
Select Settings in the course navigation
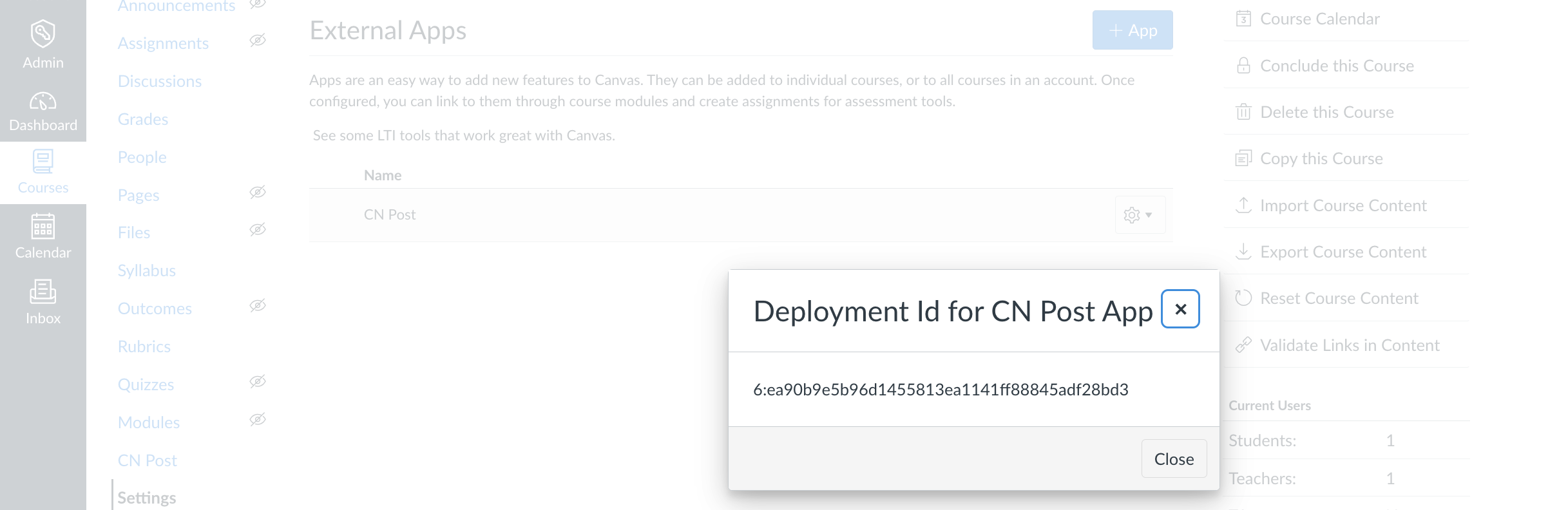click(x=146, y=498)
